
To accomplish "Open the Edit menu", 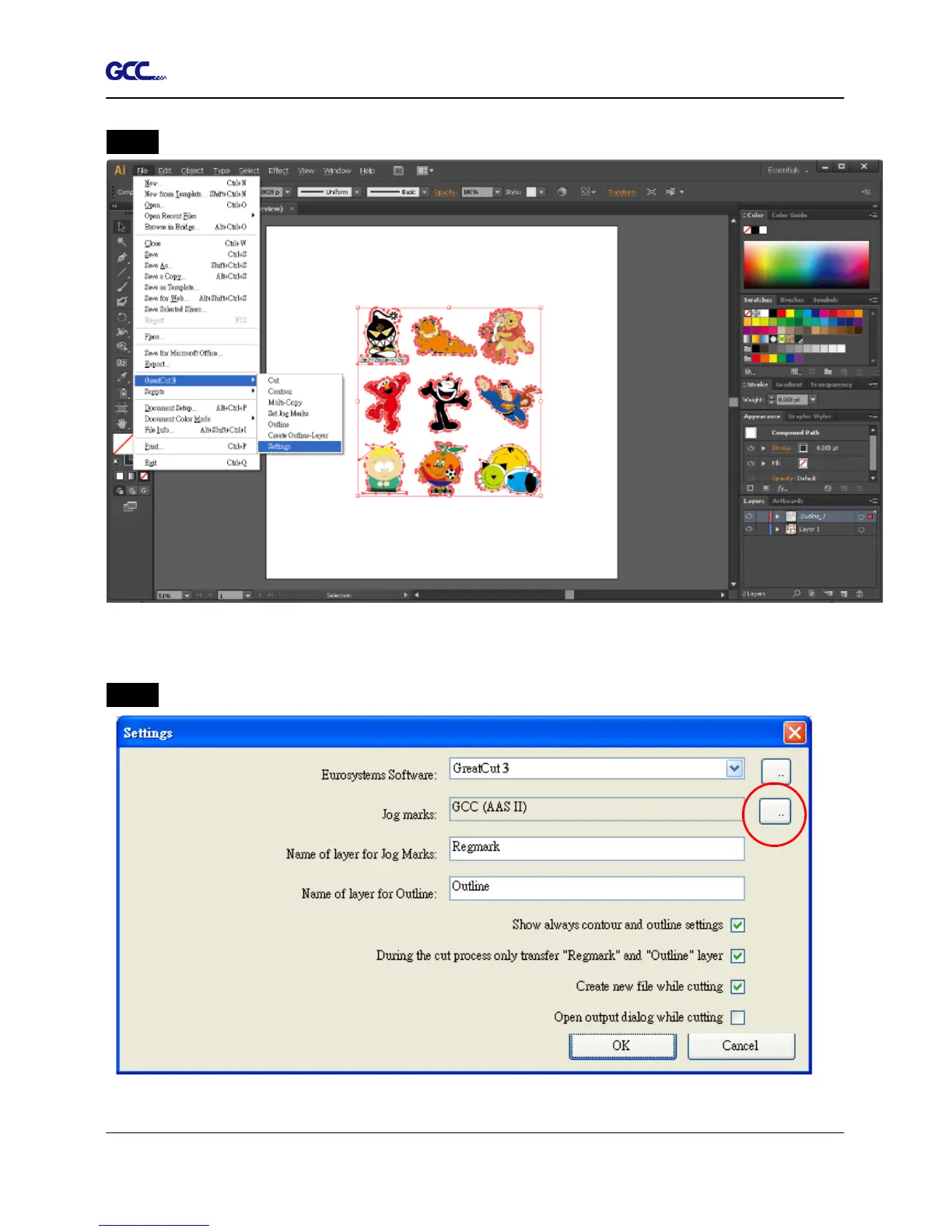I will click(x=165, y=171).
